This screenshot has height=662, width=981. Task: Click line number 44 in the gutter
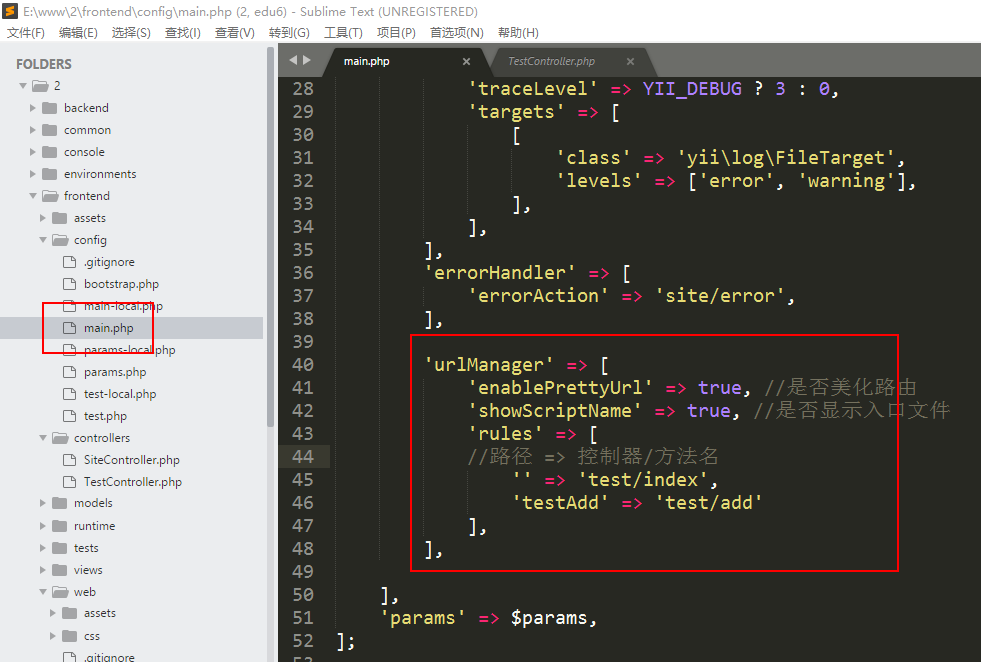(x=302, y=457)
